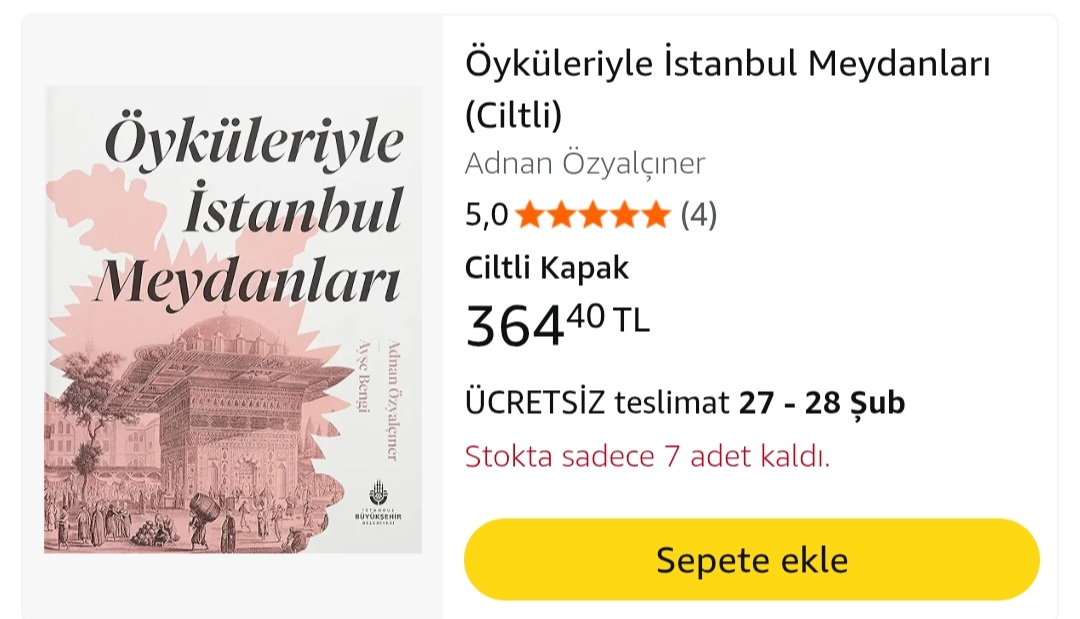Click the cover title text Meydanları
The image size is (1080, 619).
[x=248, y=282]
